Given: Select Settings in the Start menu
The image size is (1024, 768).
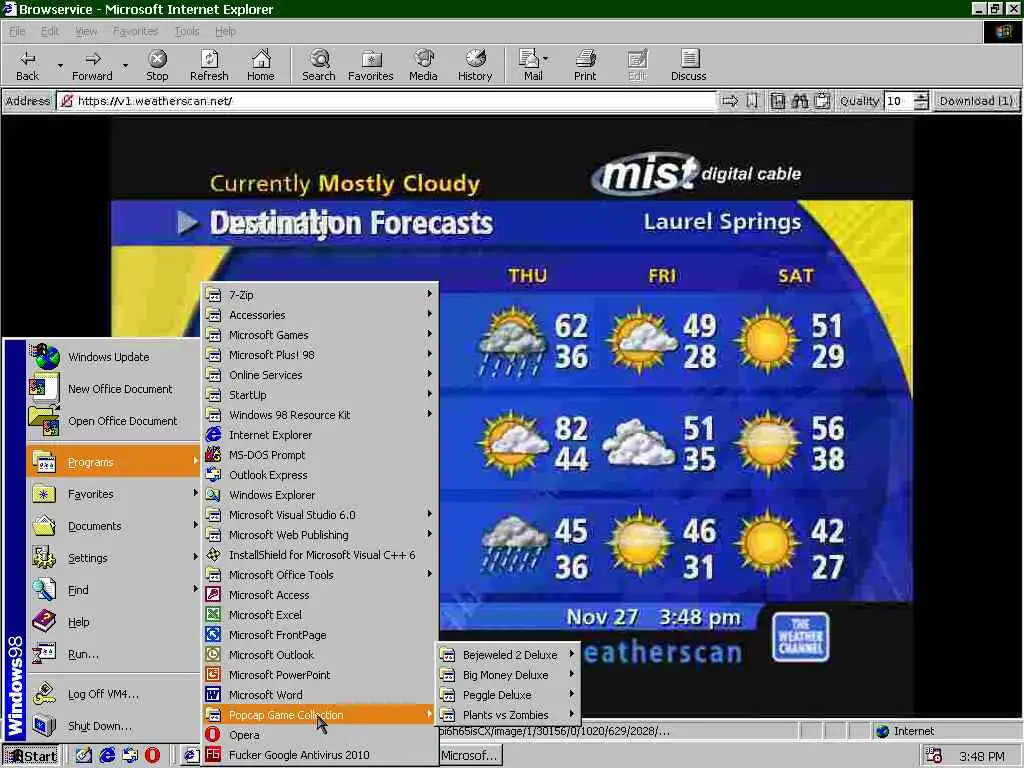Looking at the screenshot, I should (x=114, y=558).
